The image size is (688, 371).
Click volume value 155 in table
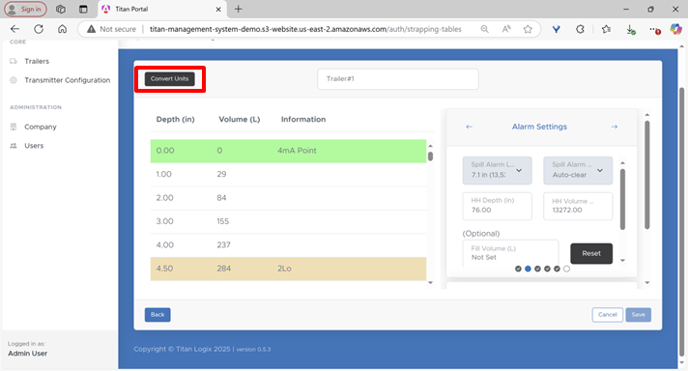(223, 221)
